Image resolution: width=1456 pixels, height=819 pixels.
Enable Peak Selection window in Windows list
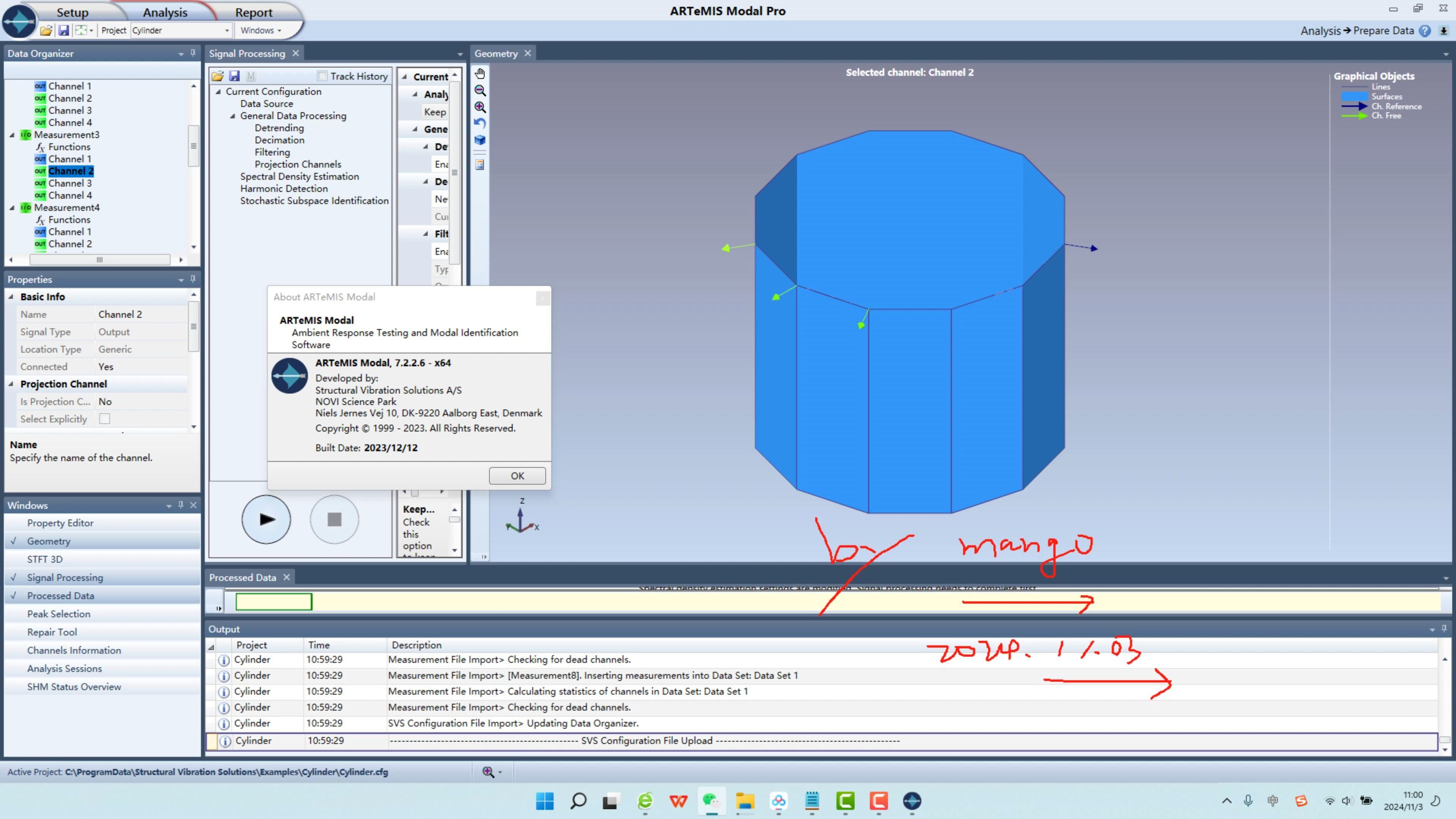102,614
